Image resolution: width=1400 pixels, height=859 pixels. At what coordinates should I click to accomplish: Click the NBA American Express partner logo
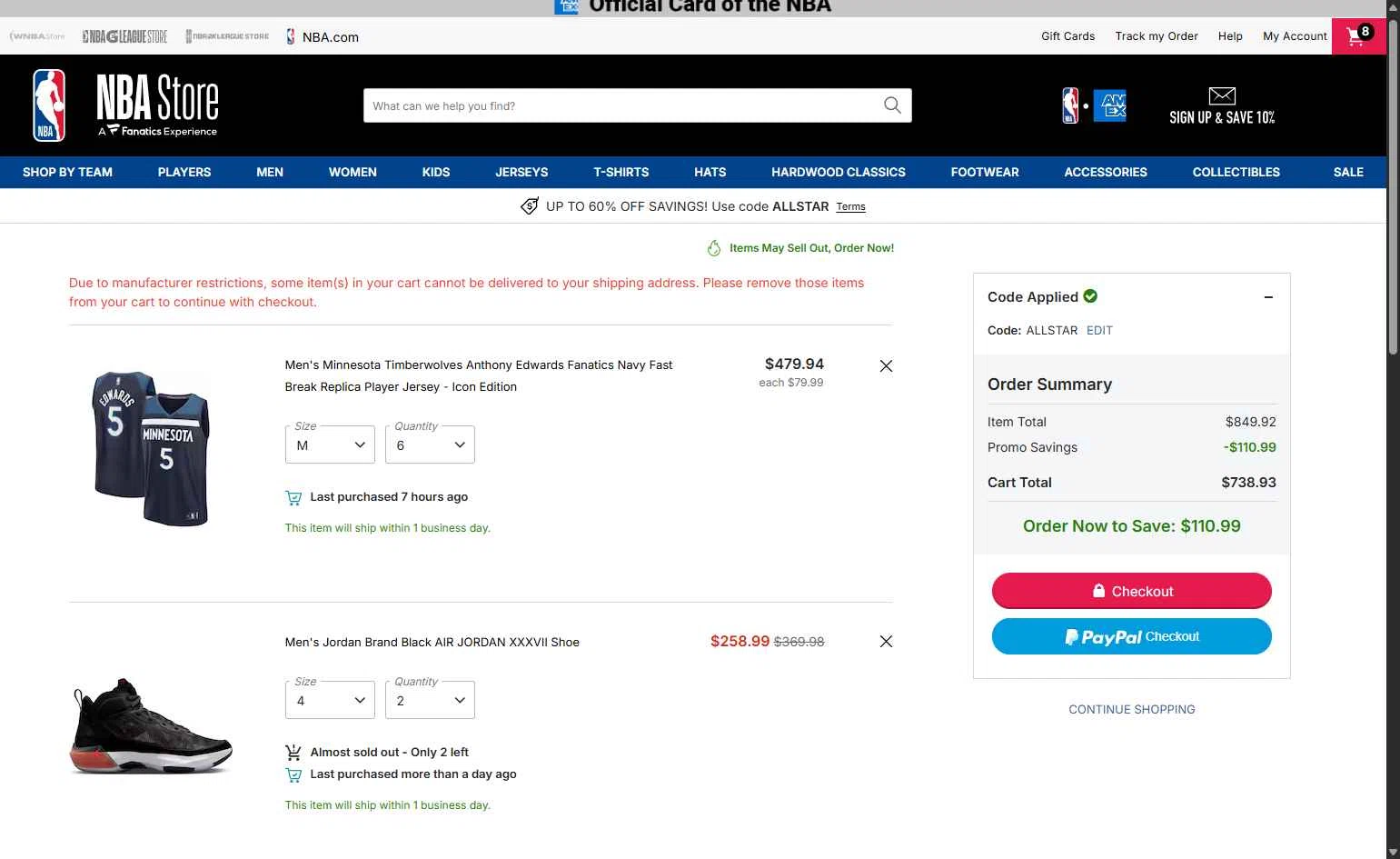click(x=1094, y=105)
